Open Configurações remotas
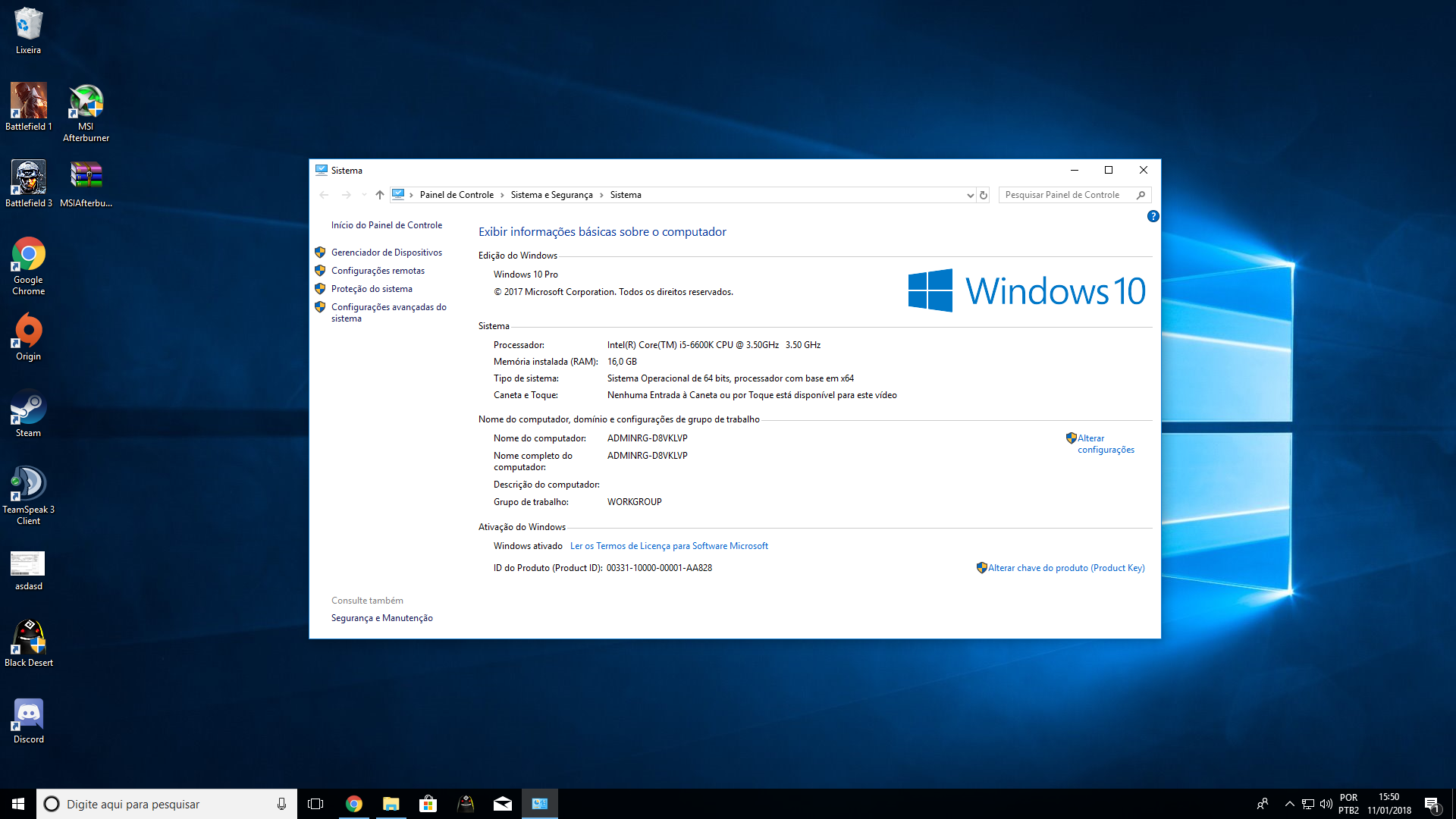Image resolution: width=1456 pixels, height=819 pixels. point(378,271)
